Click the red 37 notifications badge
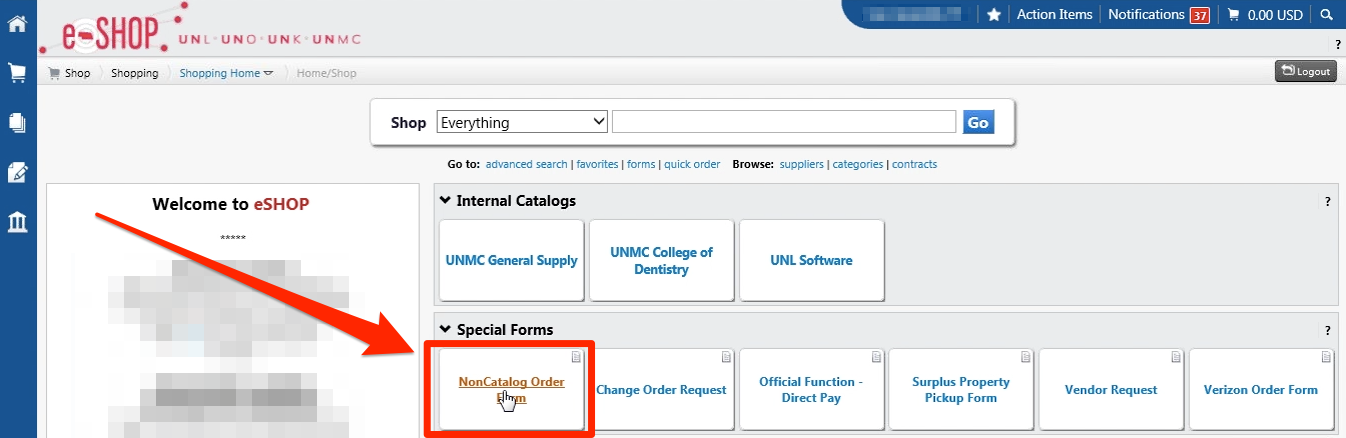 [1199, 15]
